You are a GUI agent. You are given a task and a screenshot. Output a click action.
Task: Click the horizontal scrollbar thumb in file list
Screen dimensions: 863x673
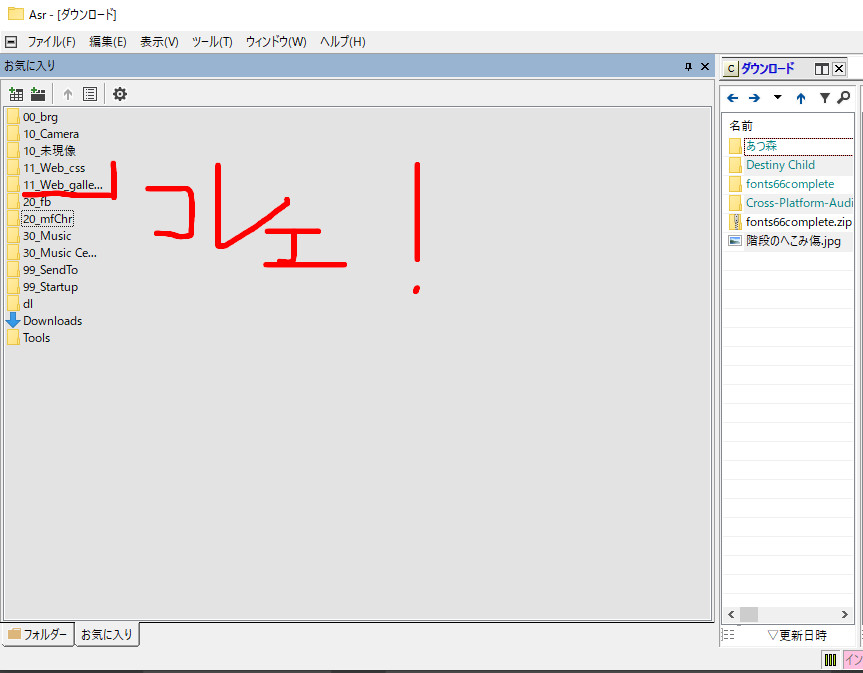click(749, 614)
